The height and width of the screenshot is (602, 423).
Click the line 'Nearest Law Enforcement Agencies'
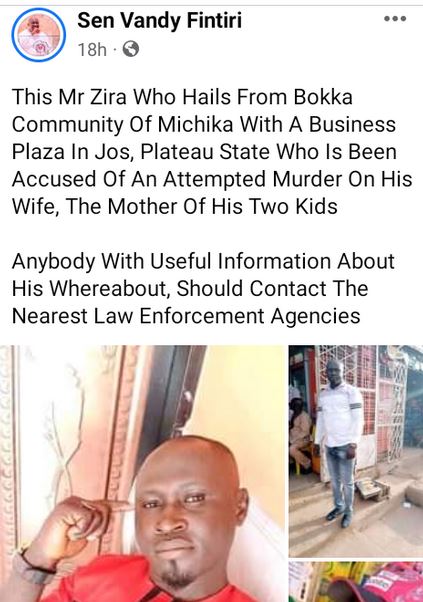(186, 316)
